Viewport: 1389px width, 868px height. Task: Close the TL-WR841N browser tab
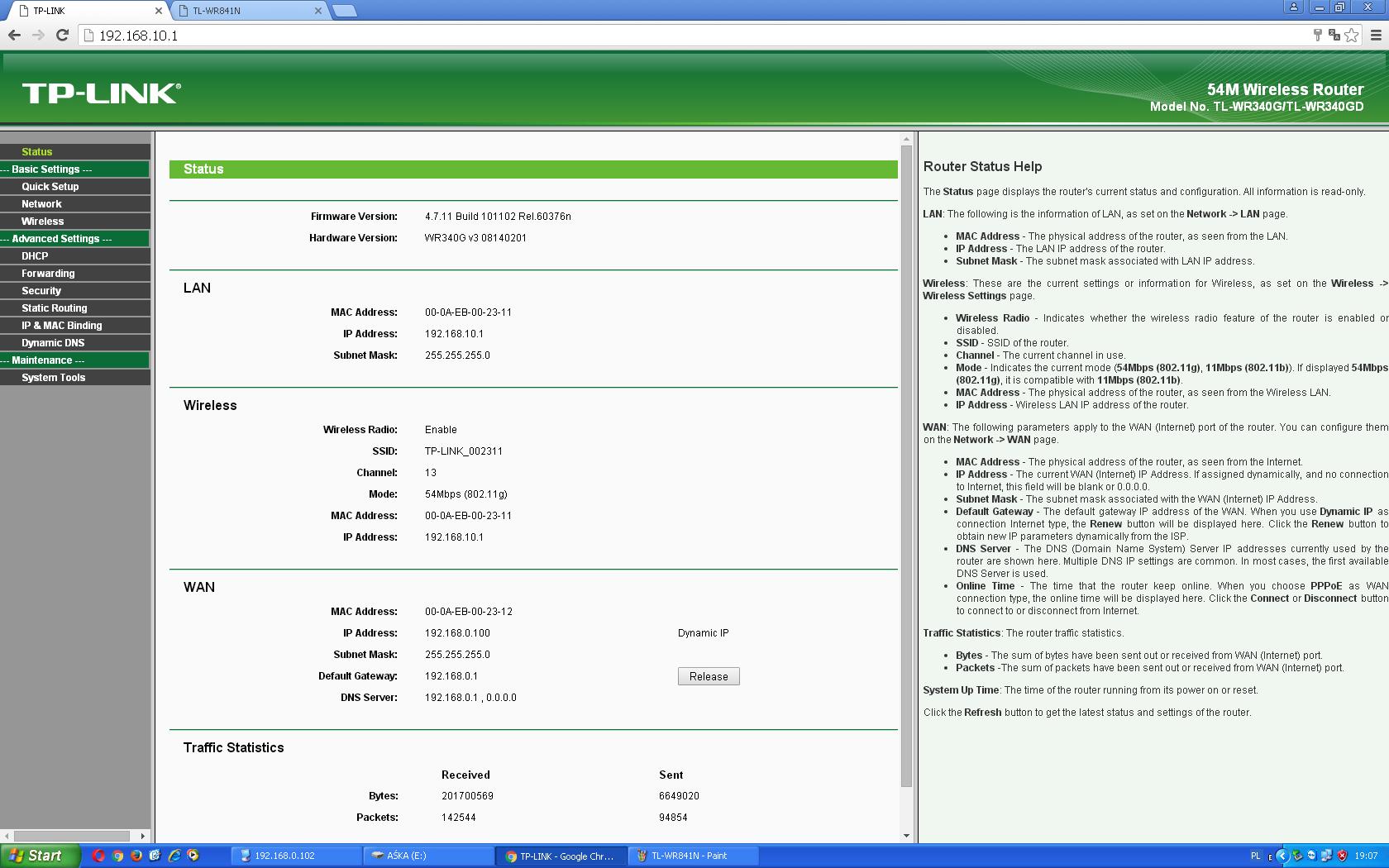click(318, 11)
